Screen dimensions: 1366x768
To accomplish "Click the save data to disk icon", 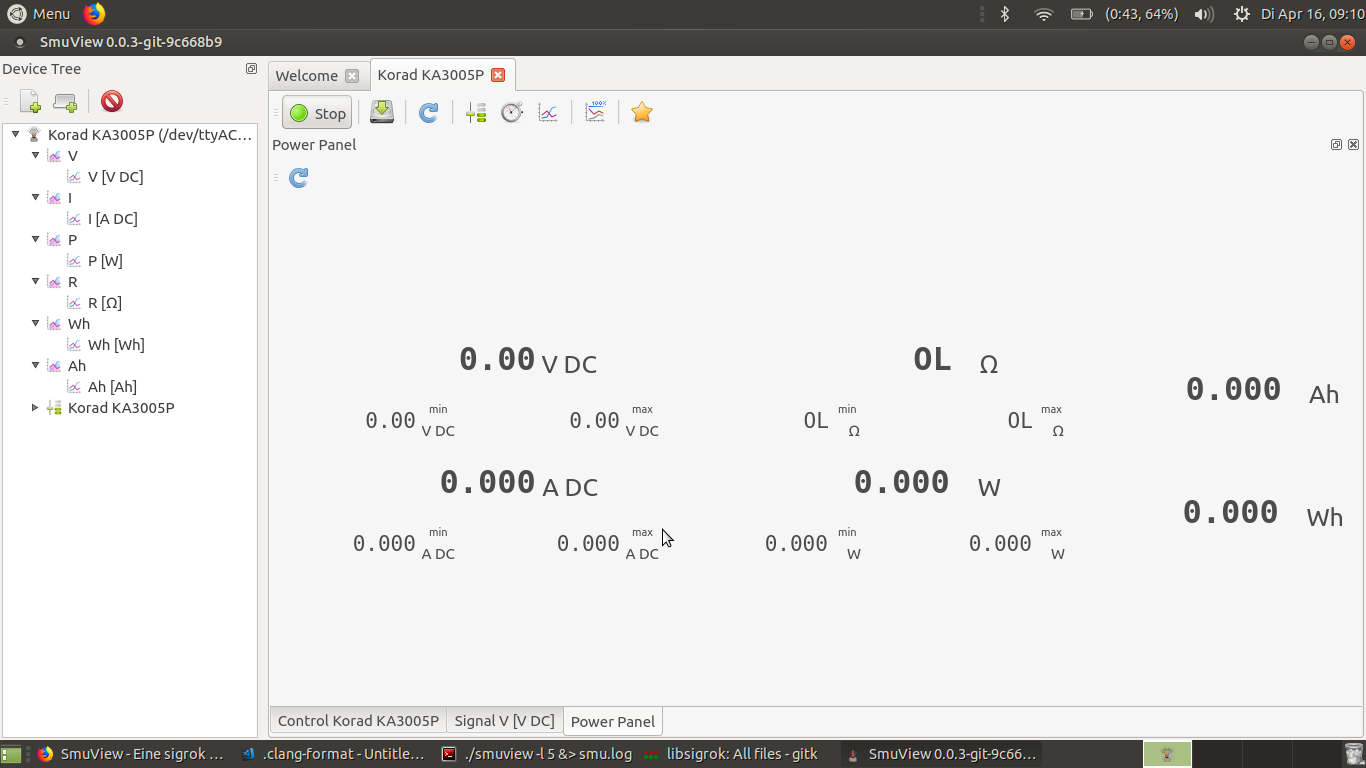I will (382, 112).
